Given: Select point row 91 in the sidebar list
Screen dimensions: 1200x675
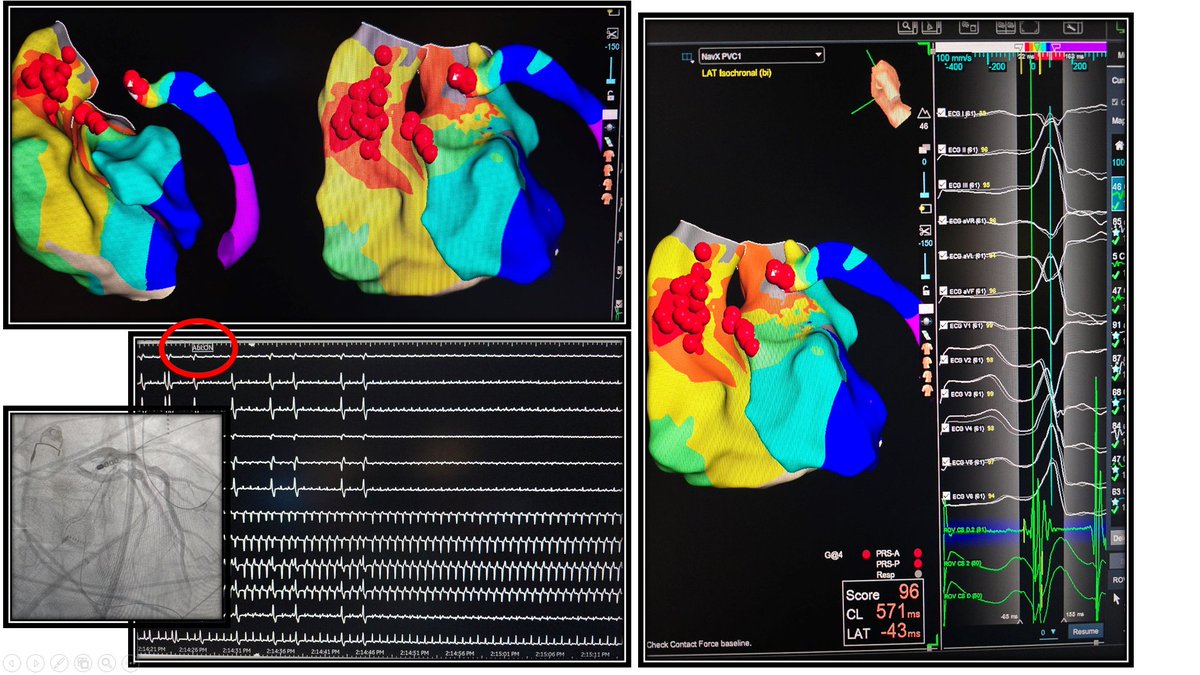Looking at the screenshot, I should pyautogui.click(x=1119, y=335).
